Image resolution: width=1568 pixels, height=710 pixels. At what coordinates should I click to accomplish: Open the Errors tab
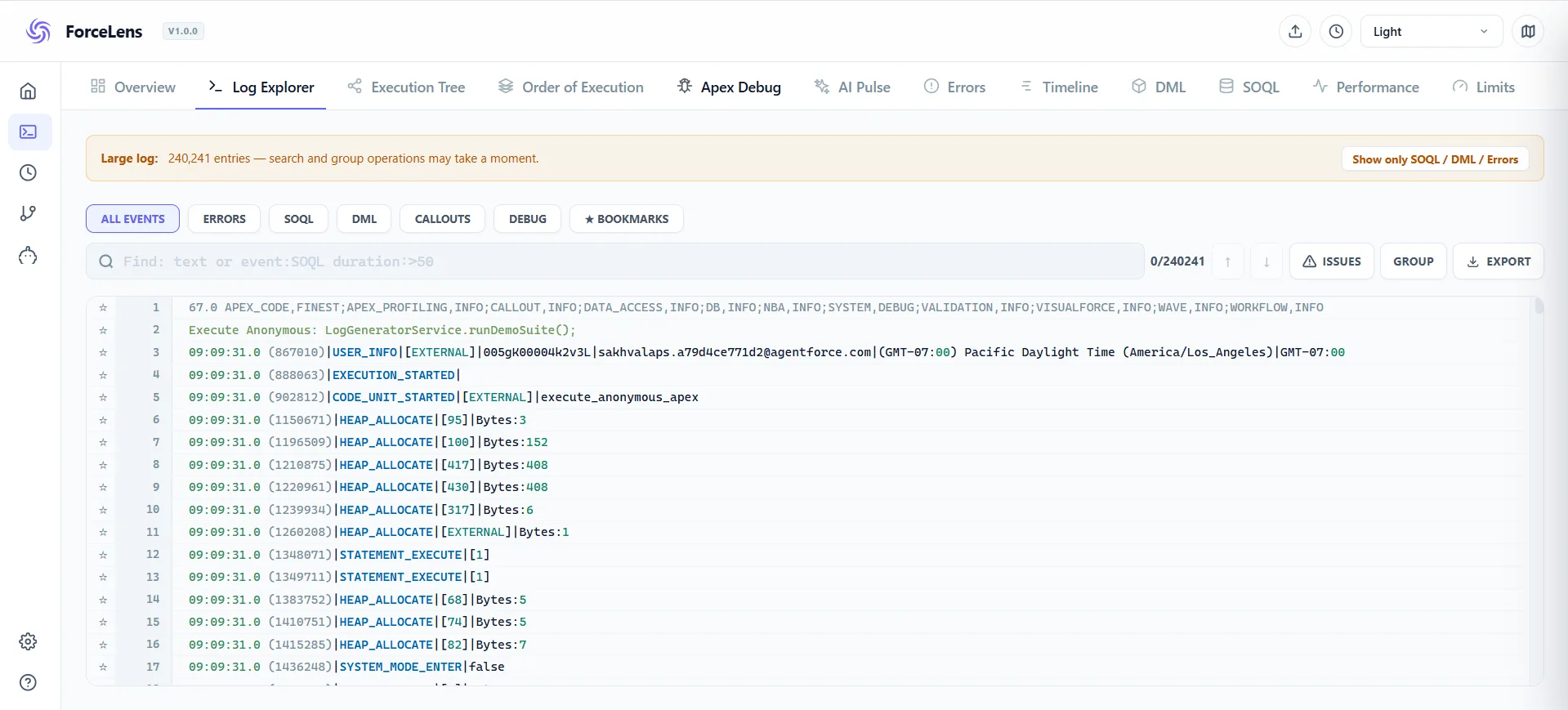click(x=954, y=87)
